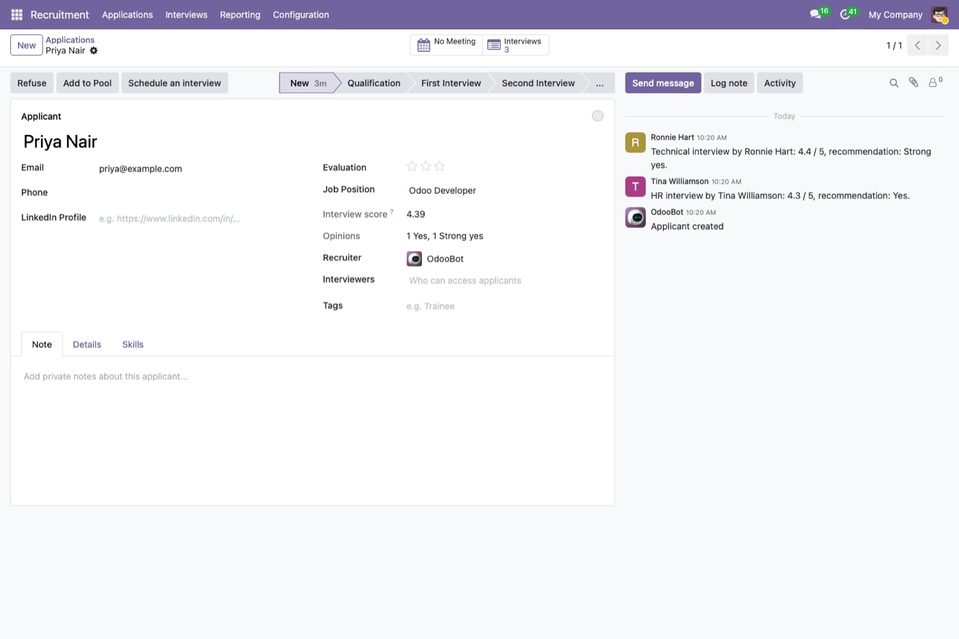Click the LinkedIn Profile input field
This screenshot has width=959, height=639.
(x=199, y=218)
